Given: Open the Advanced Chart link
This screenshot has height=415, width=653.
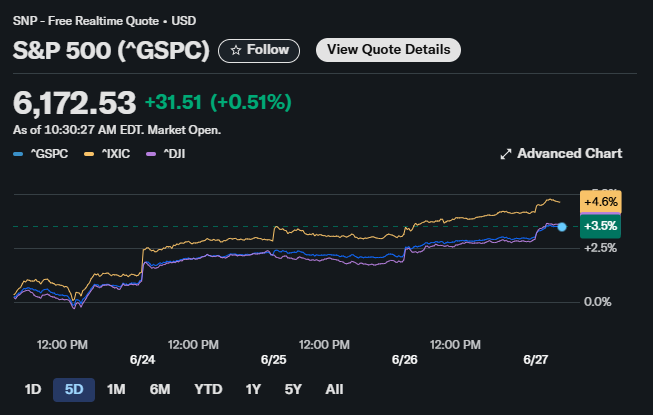Looking at the screenshot, I should click(x=569, y=154).
